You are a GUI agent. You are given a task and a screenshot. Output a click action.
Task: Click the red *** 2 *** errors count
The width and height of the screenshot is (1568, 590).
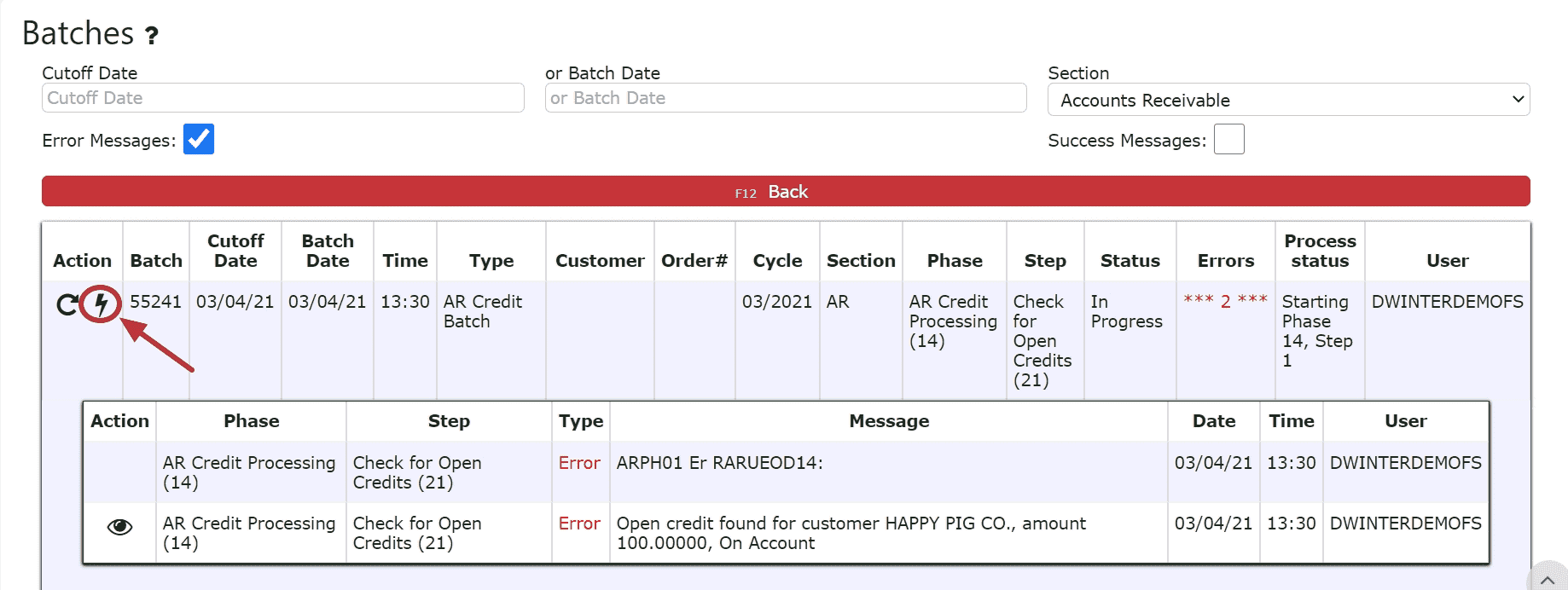tap(1226, 301)
